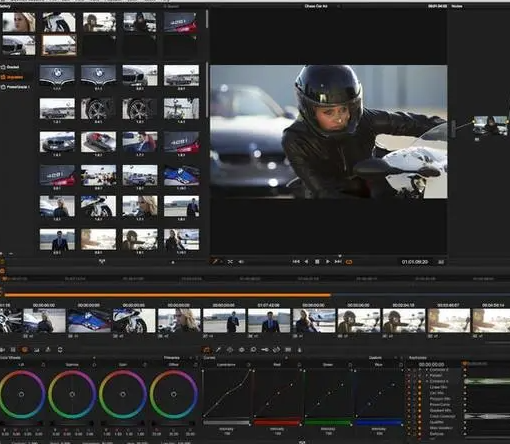Open the Key palette icon

pyautogui.click(x=265, y=350)
